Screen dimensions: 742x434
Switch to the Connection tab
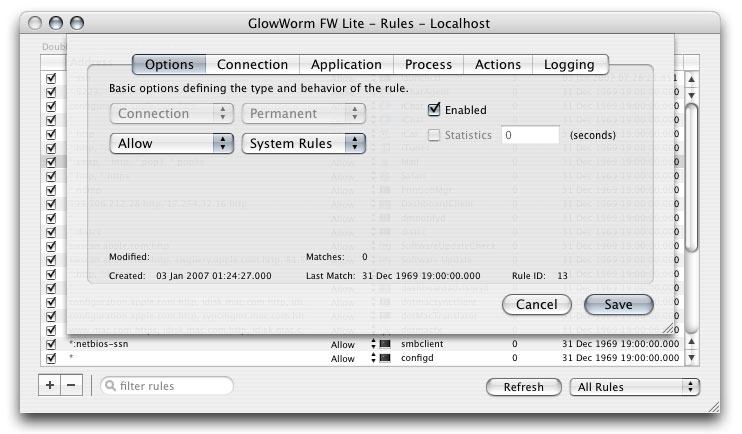point(252,64)
